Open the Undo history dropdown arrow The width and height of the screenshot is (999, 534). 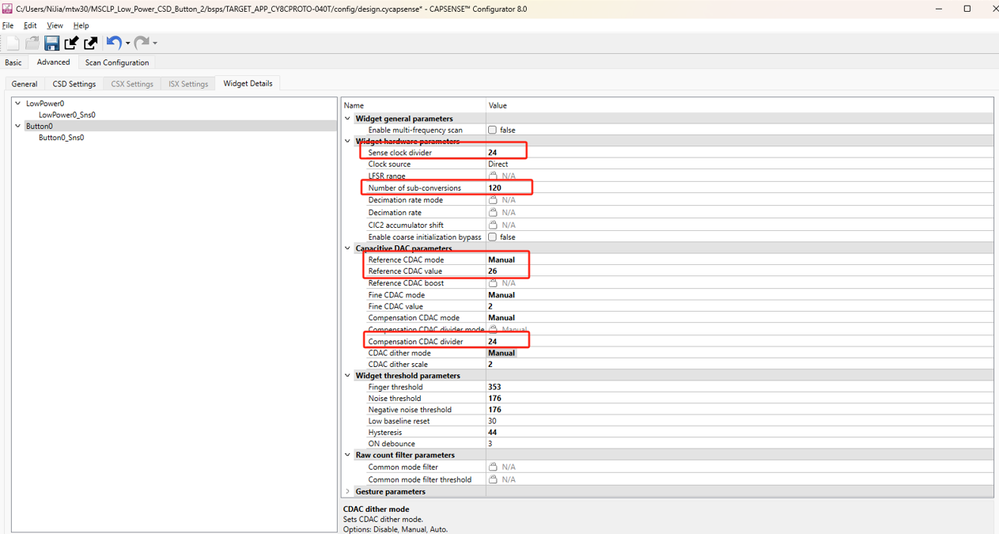click(x=127, y=43)
